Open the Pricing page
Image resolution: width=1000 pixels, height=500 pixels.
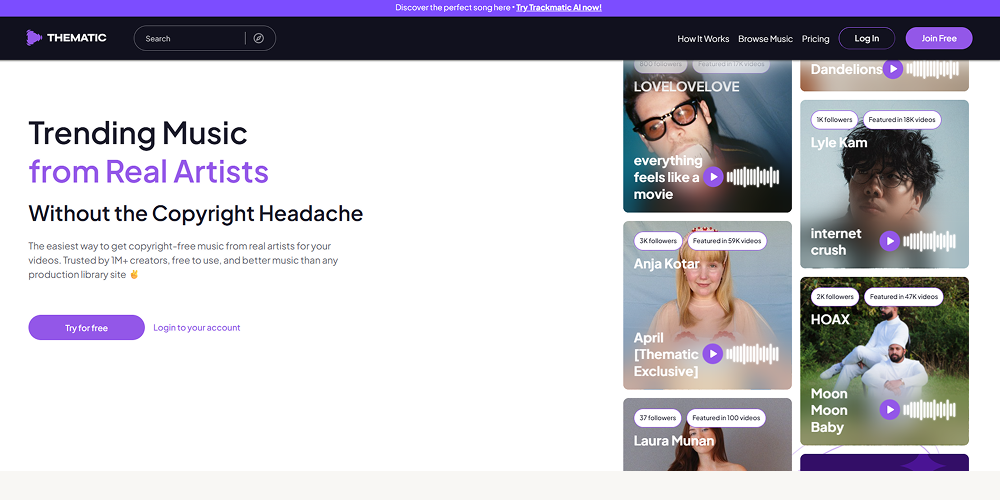(x=816, y=39)
